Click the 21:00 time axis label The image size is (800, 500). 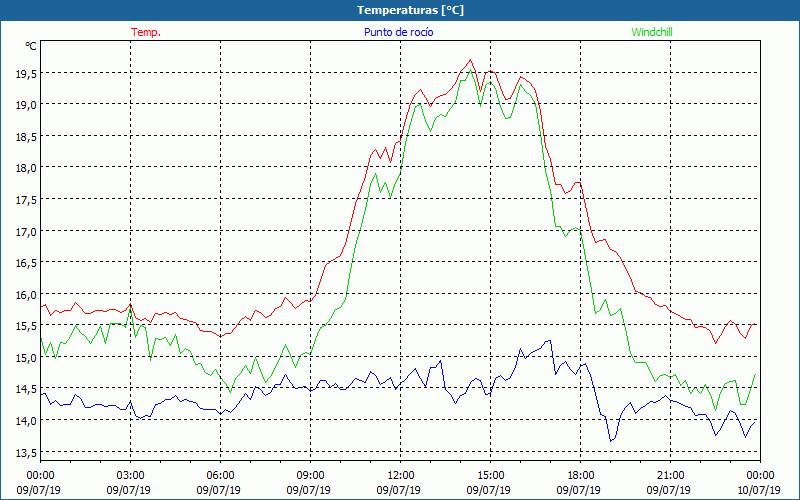coord(670,476)
